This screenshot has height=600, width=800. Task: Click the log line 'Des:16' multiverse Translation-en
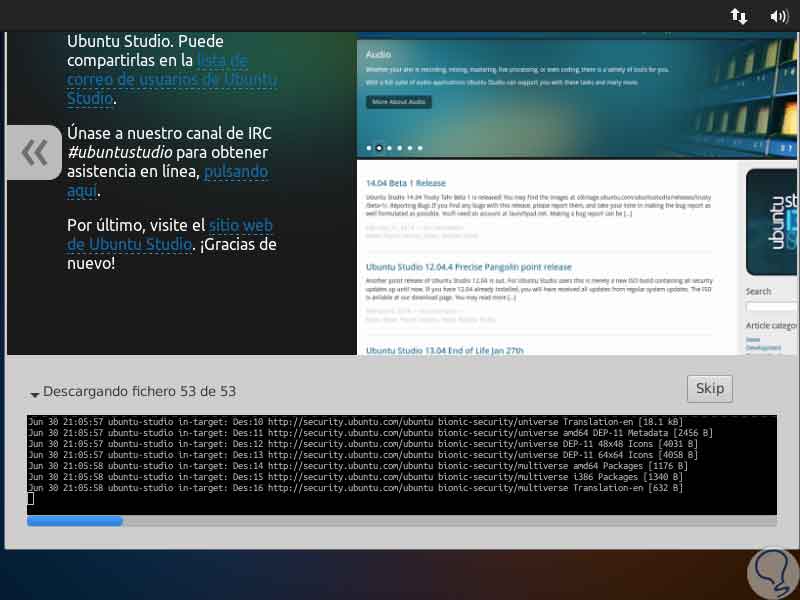coord(355,488)
